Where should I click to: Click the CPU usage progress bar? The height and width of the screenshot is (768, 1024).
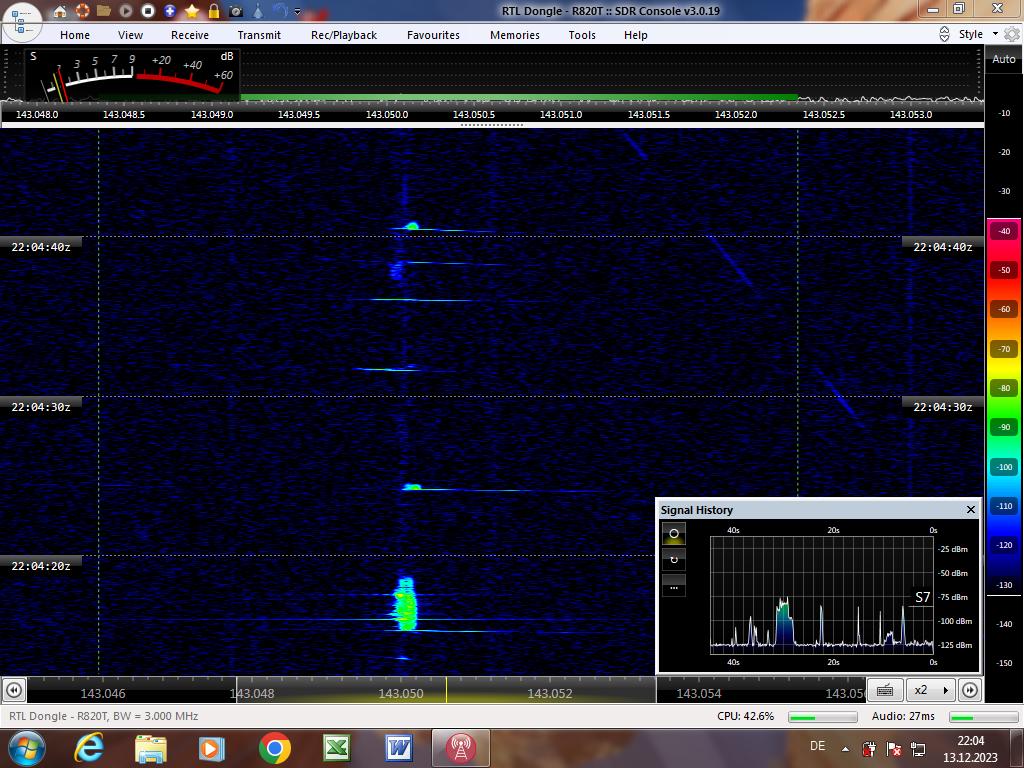point(822,717)
